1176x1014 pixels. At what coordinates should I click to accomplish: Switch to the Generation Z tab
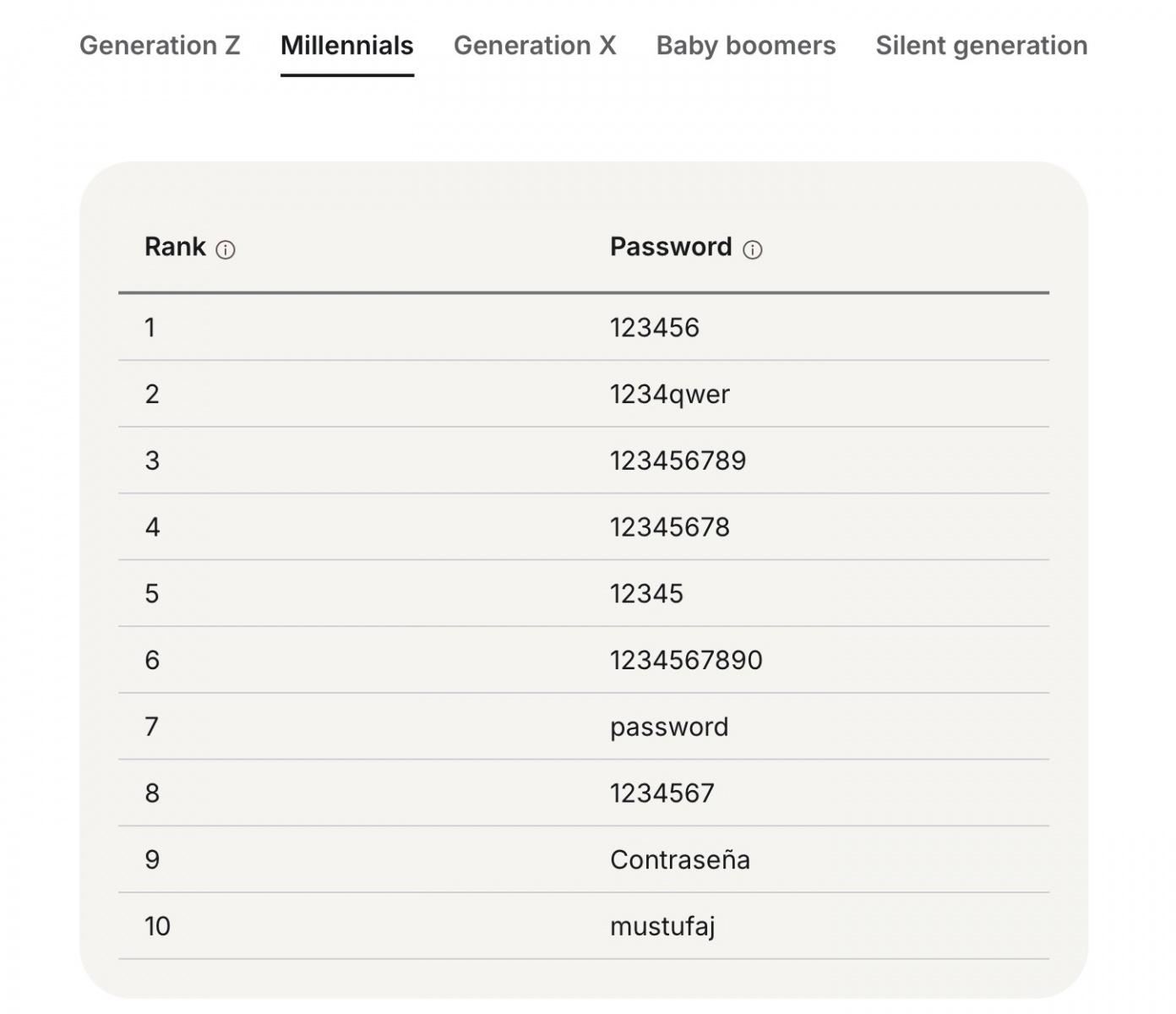160,46
